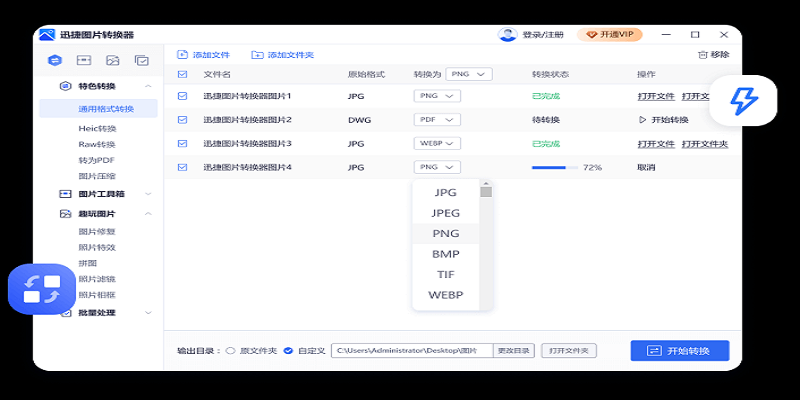Switch to the fun picture icon in sidebar top row

(x=112, y=60)
